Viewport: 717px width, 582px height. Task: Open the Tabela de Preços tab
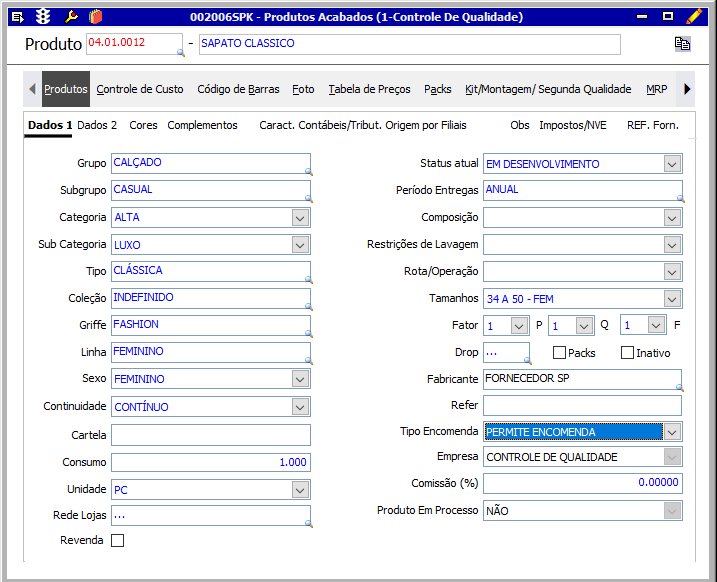369,89
